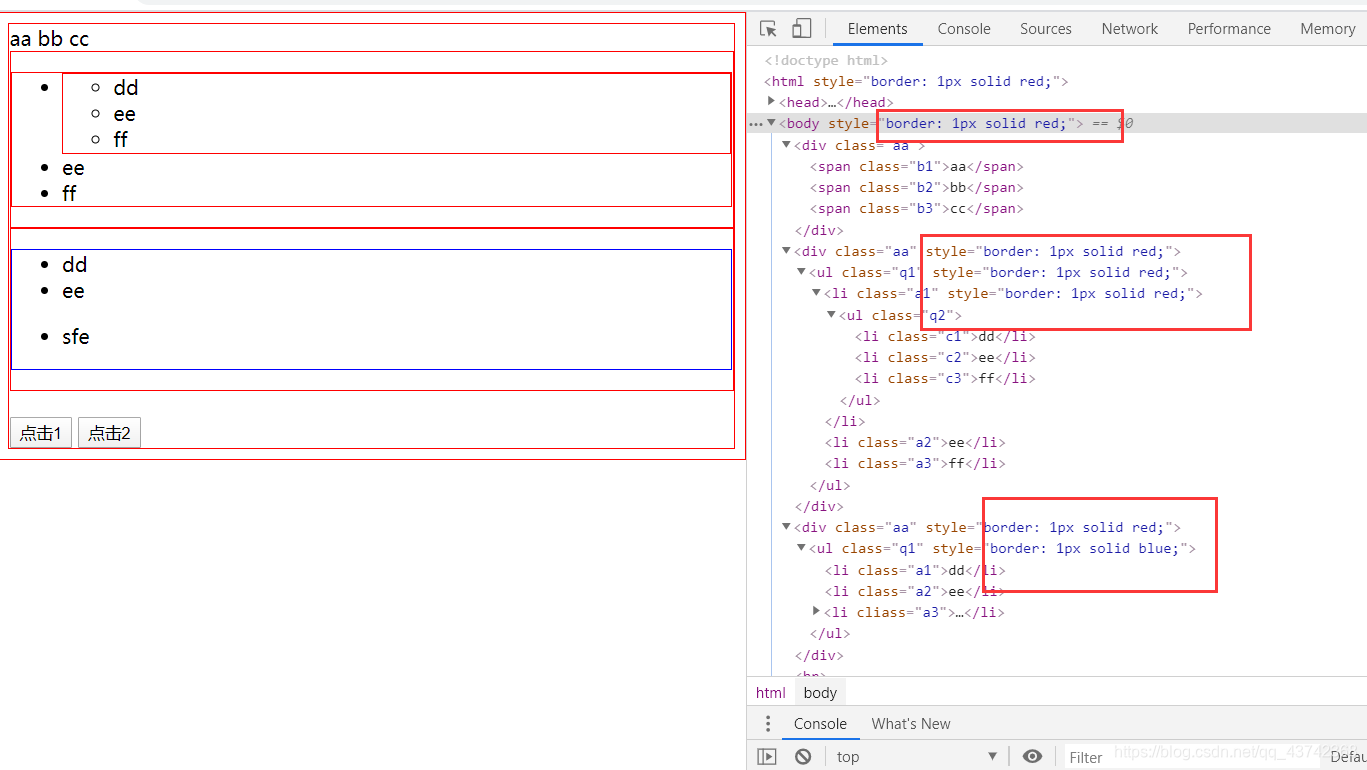Open the ellipsis actions beside the body node
Image resolution: width=1367 pixels, height=770 pixels.
[x=756, y=124]
